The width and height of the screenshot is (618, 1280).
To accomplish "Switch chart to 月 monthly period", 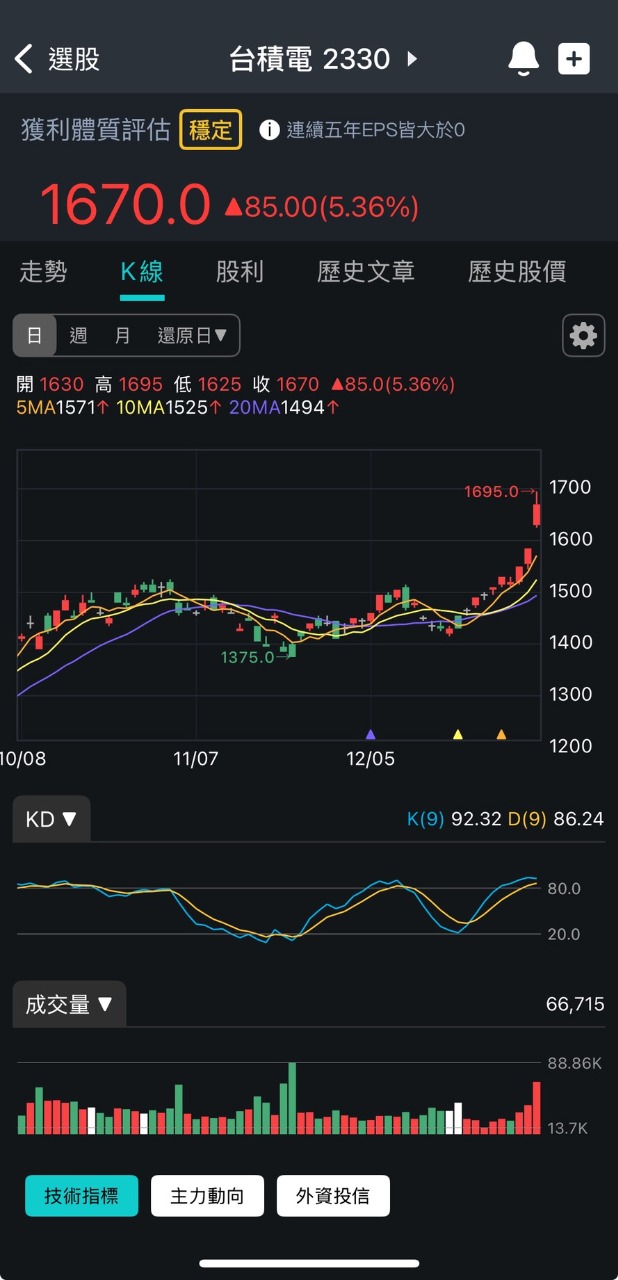I will [122, 335].
